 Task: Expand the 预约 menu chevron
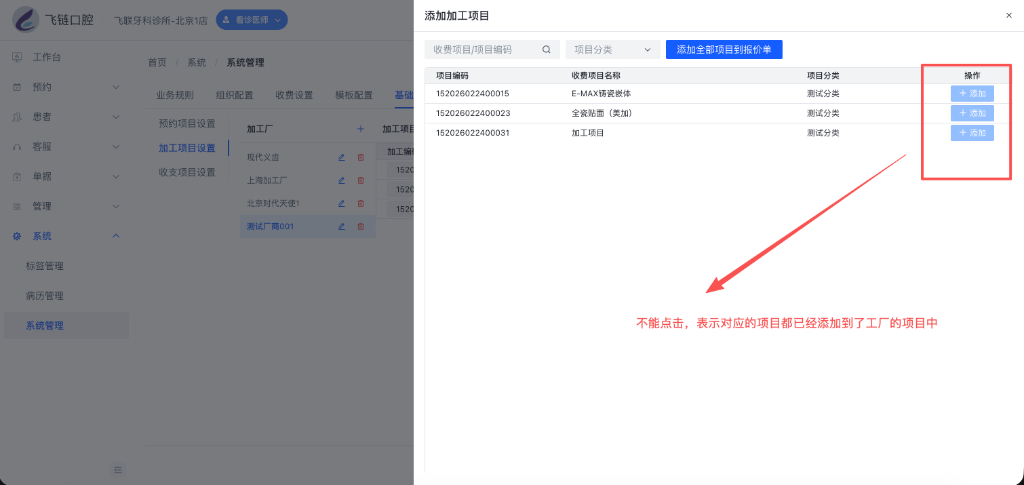pos(116,87)
